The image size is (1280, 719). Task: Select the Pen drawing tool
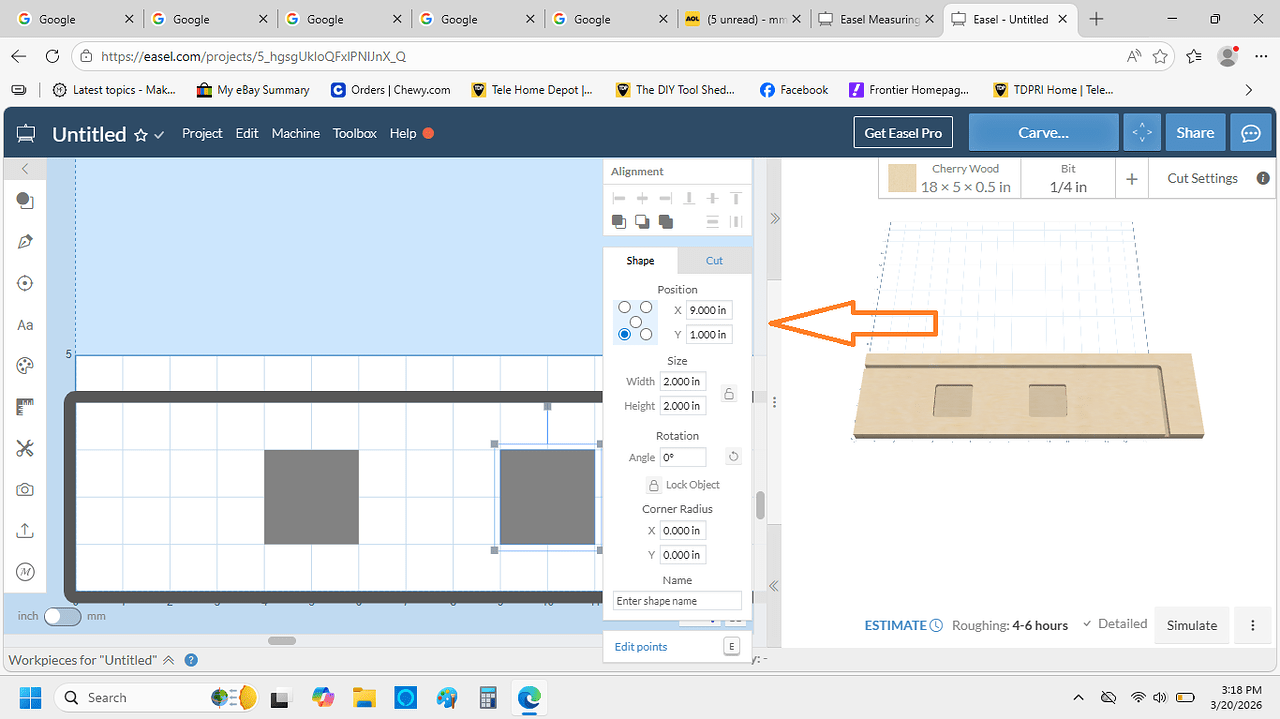pyautogui.click(x=25, y=242)
